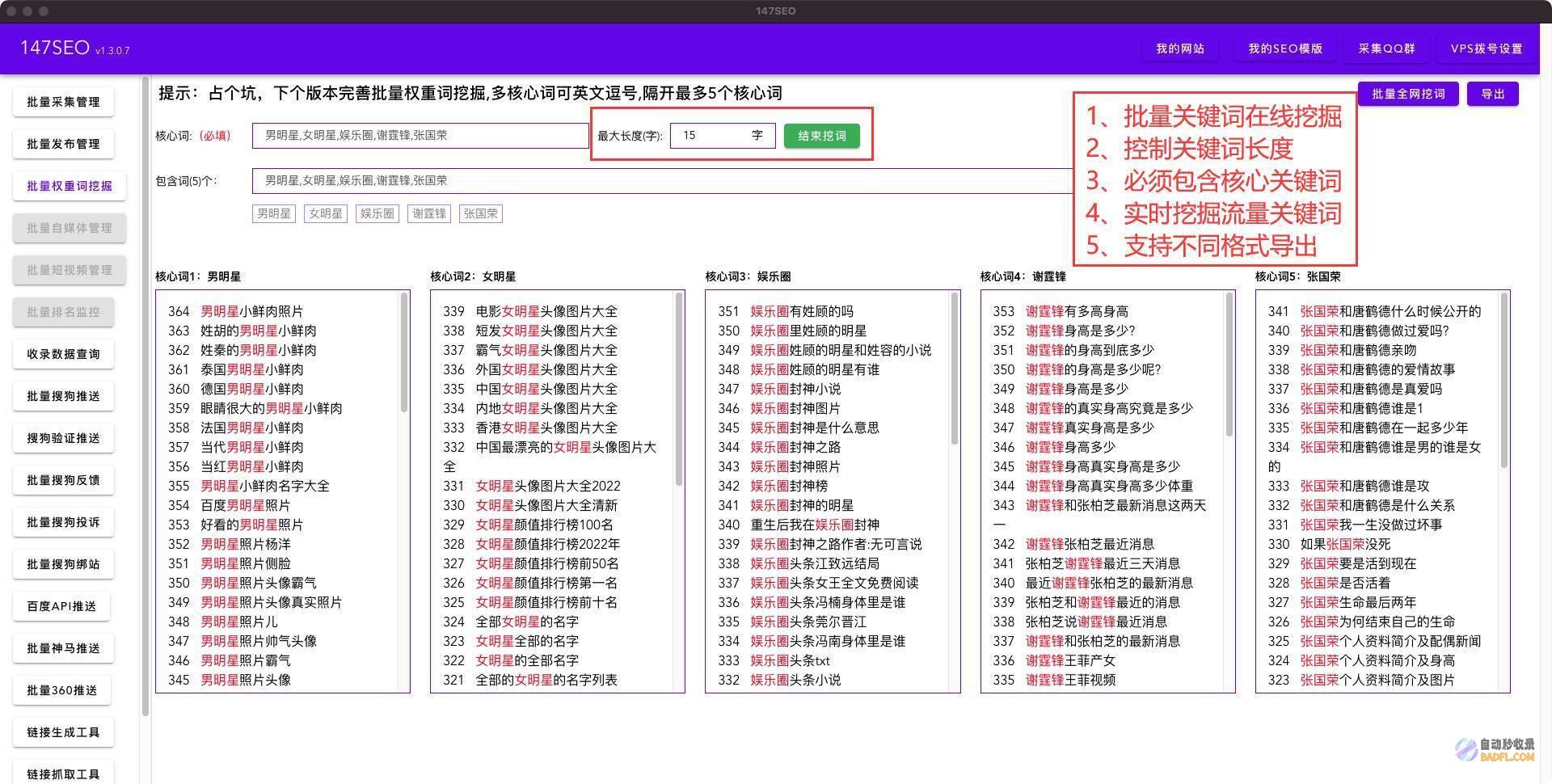1552x784 pixels.
Task: Open 链接生成工具 from the sidebar
Action: click(63, 732)
